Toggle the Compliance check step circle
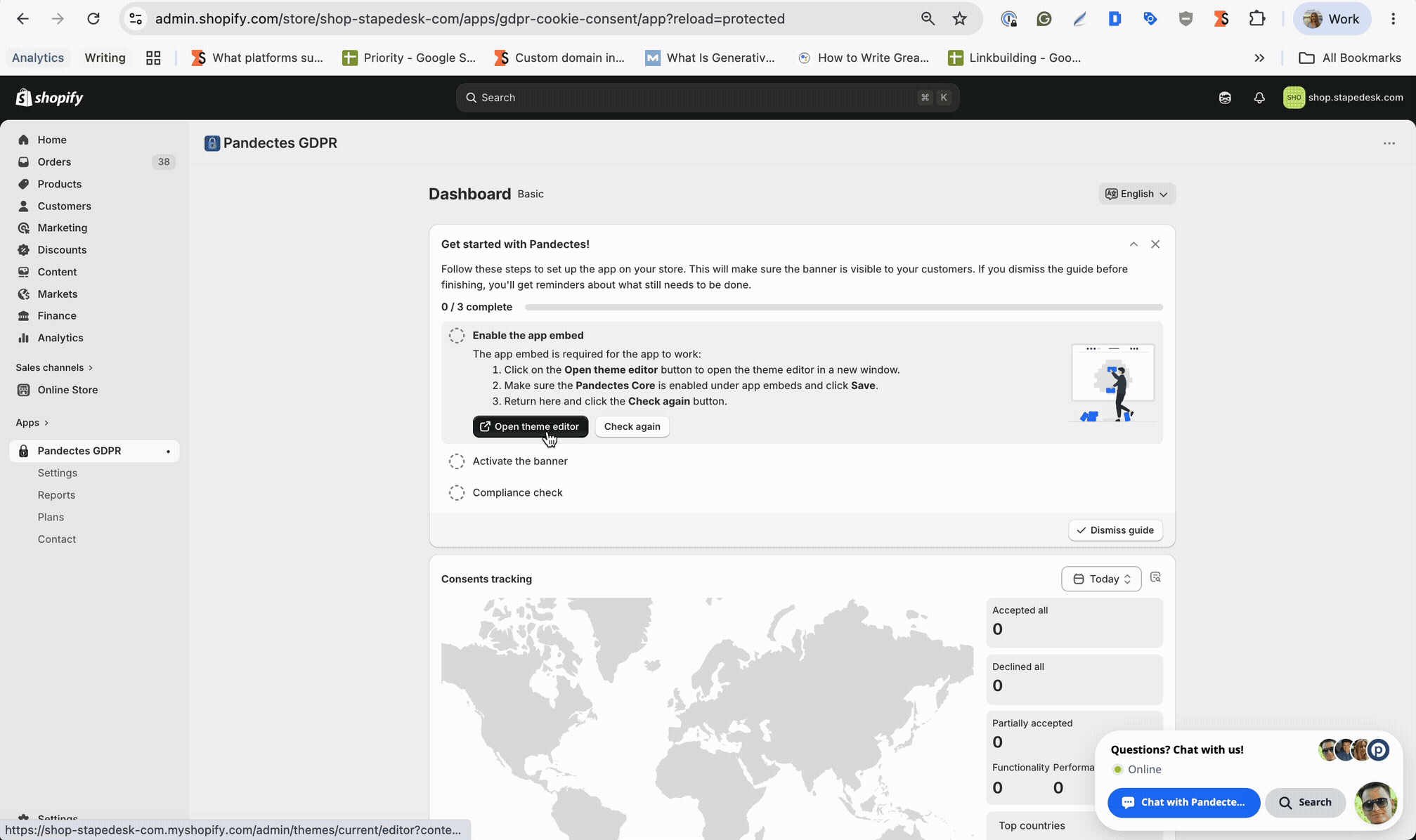The width and height of the screenshot is (1416, 840). click(x=457, y=493)
